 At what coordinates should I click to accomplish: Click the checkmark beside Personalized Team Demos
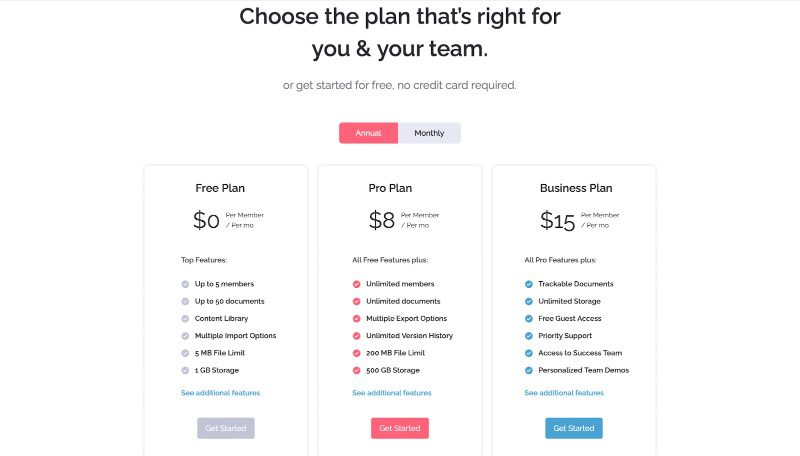click(529, 370)
